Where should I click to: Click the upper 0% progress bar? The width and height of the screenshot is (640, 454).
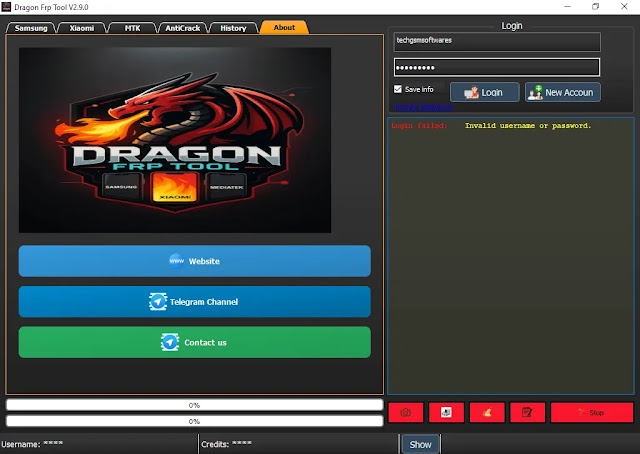(195, 405)
